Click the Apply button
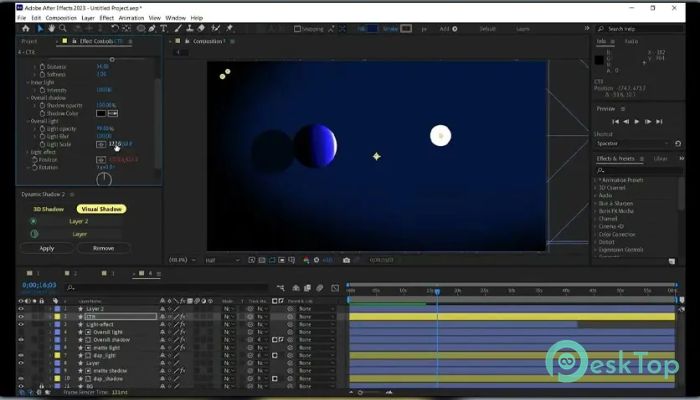Image resolution: width=700 pixels, height=400 pixels. tap(47, 247)
